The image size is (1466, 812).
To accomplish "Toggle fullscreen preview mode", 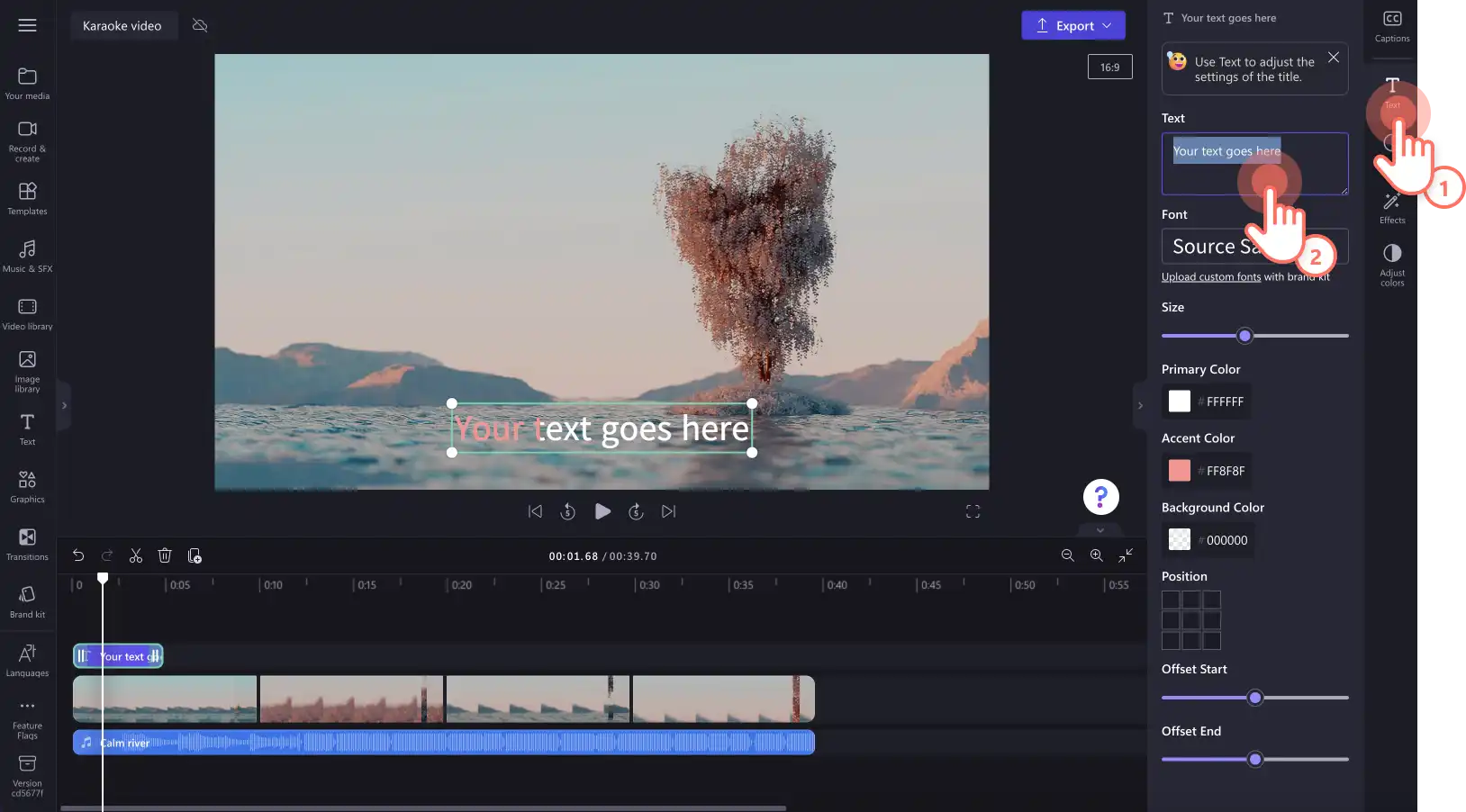I will [x=973, y=511].
